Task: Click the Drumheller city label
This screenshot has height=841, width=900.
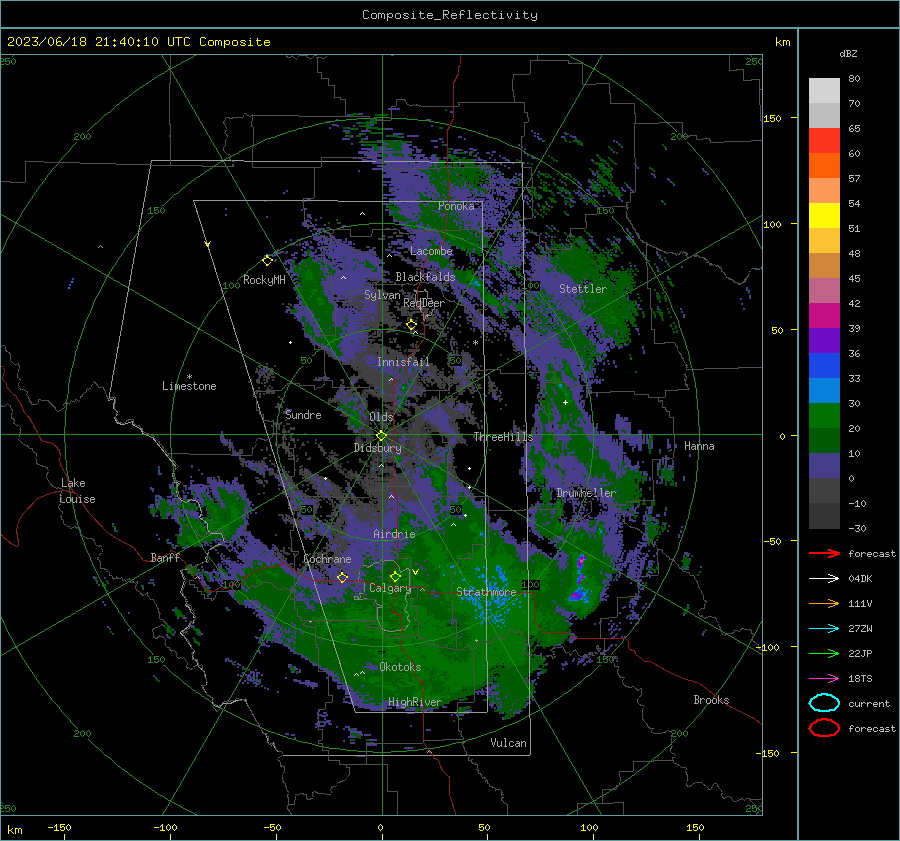Action: [586, 493]
